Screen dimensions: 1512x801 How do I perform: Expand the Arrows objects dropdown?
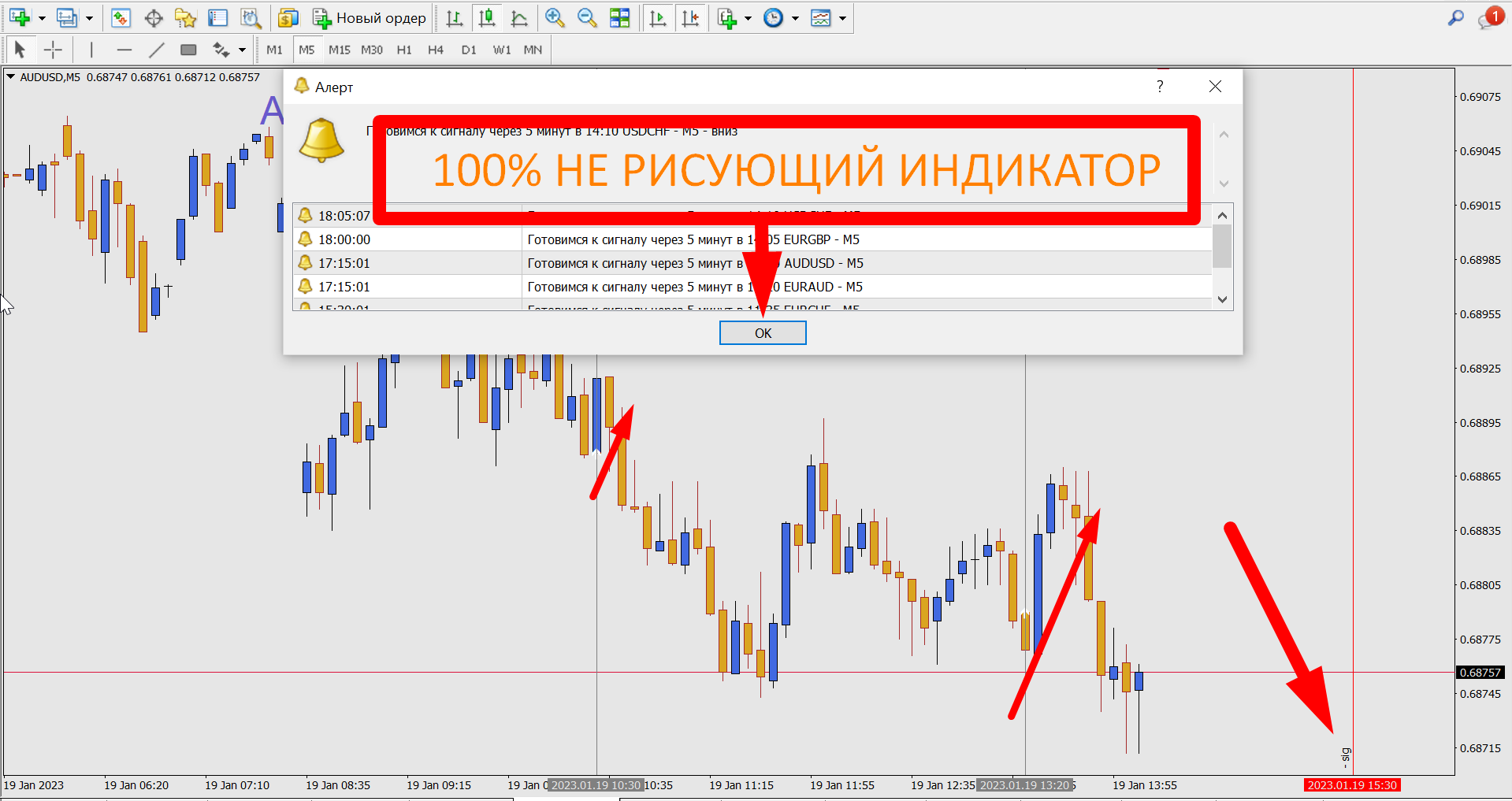click(242, 50)
